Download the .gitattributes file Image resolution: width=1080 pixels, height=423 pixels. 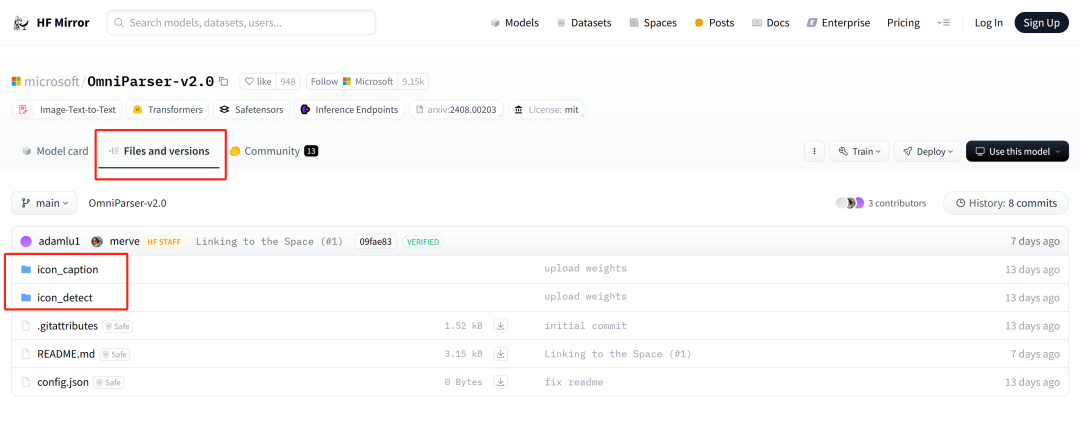501,325
